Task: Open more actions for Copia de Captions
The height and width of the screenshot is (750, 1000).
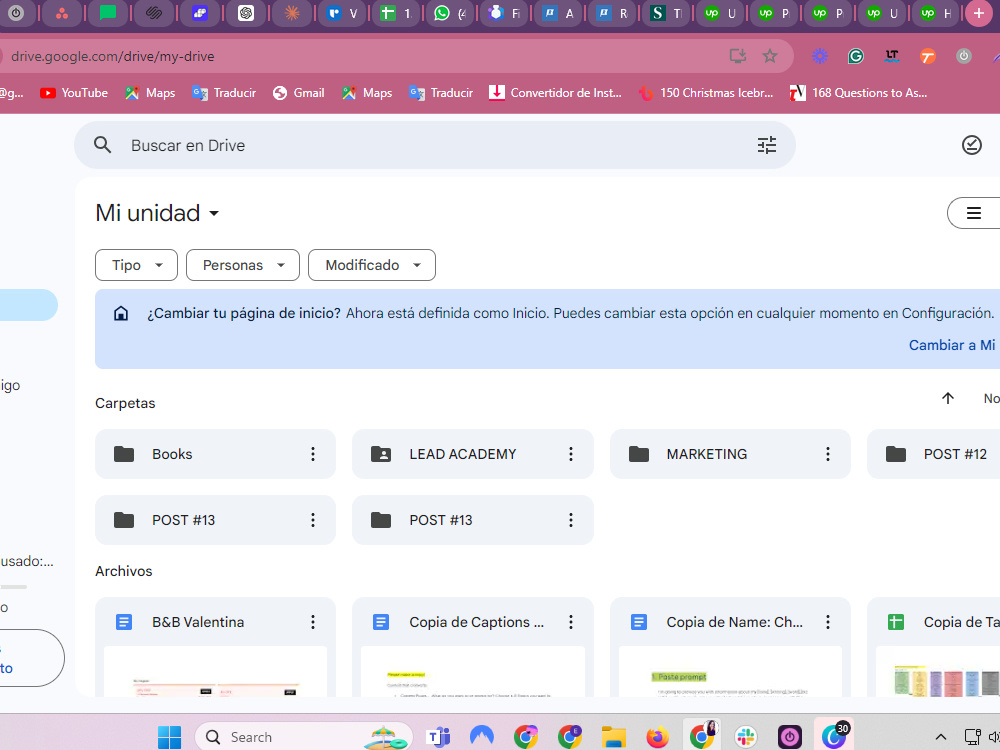Action: coord(570,622)
